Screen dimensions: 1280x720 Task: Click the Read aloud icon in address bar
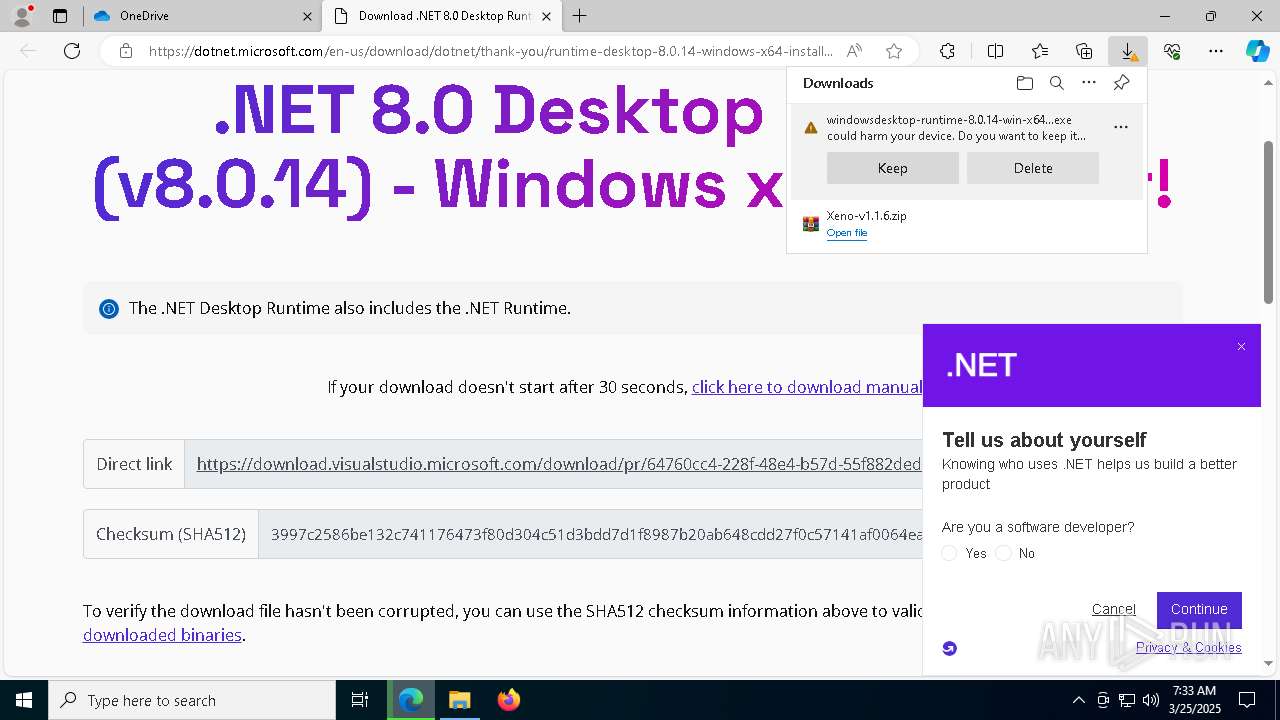(854, 51)
